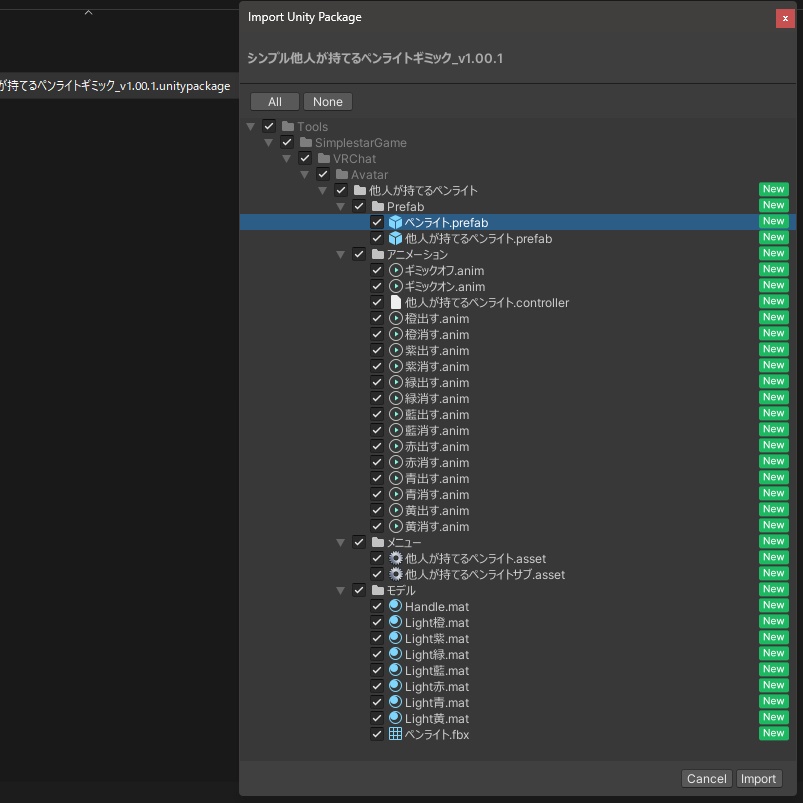
Task: Click the Prefab folder icon
Action: click(378, 206)
